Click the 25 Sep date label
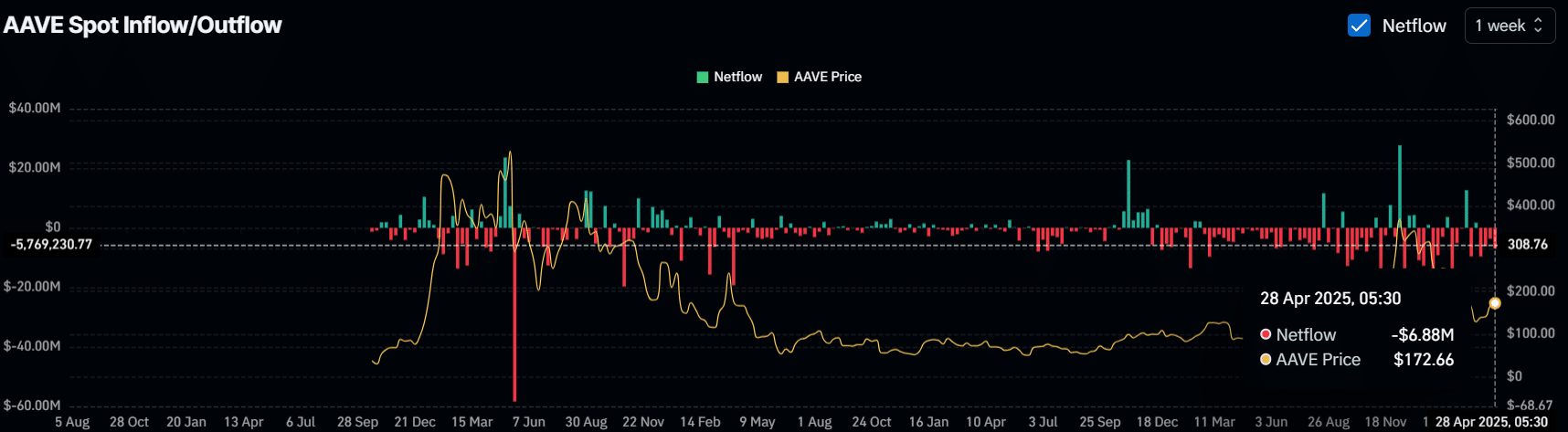 pyautogui.click(x=1100, y=422)
